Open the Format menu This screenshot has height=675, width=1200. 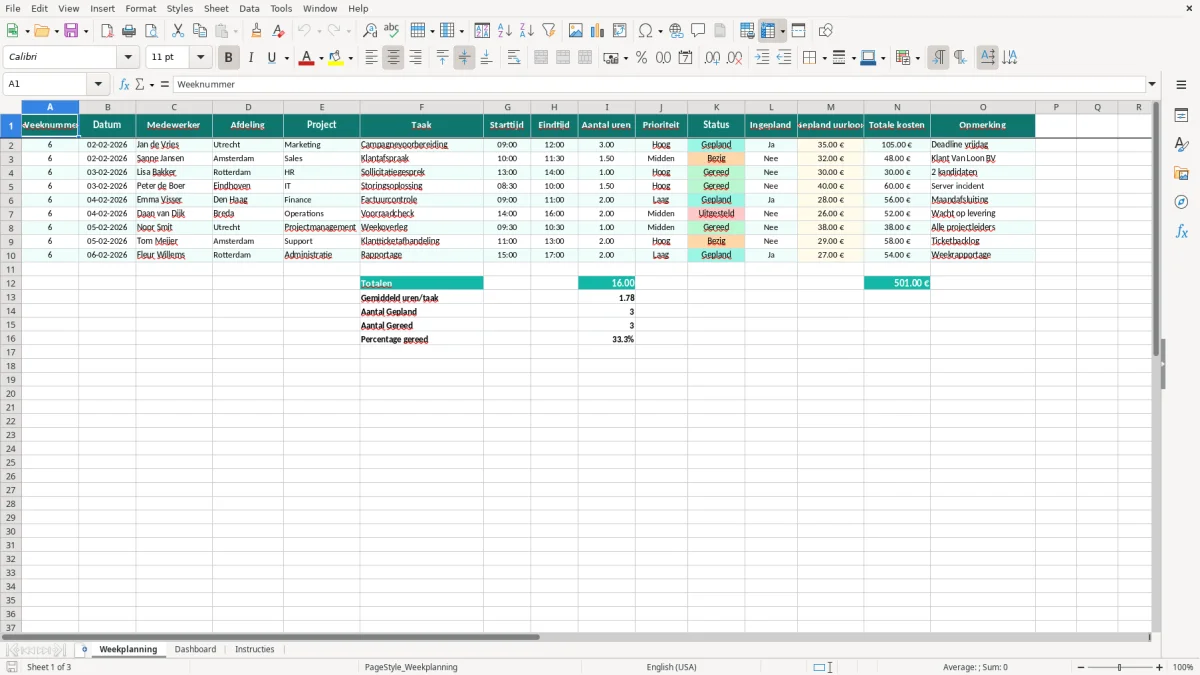pos(141,8)
